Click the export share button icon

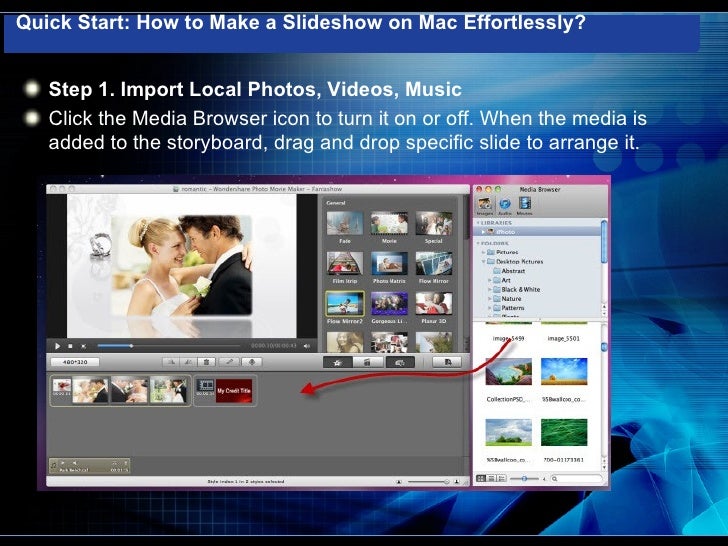(447, 362)
